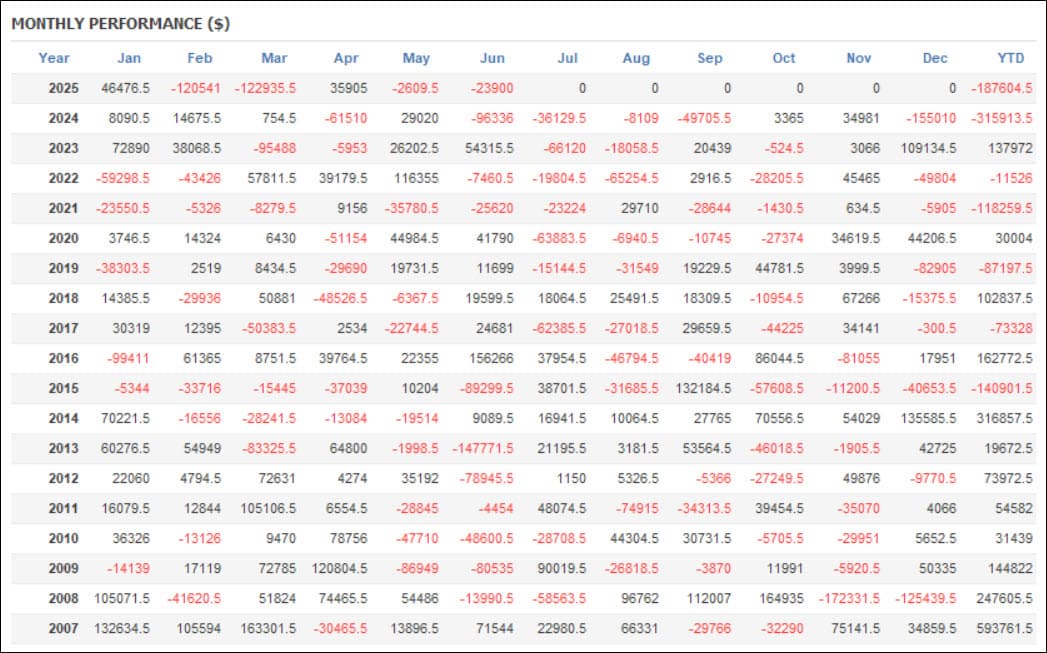This screenshot has height=653, width=1047.
Task: Click 2020 Jul value -63883.5
Action: tap(560, 238)
